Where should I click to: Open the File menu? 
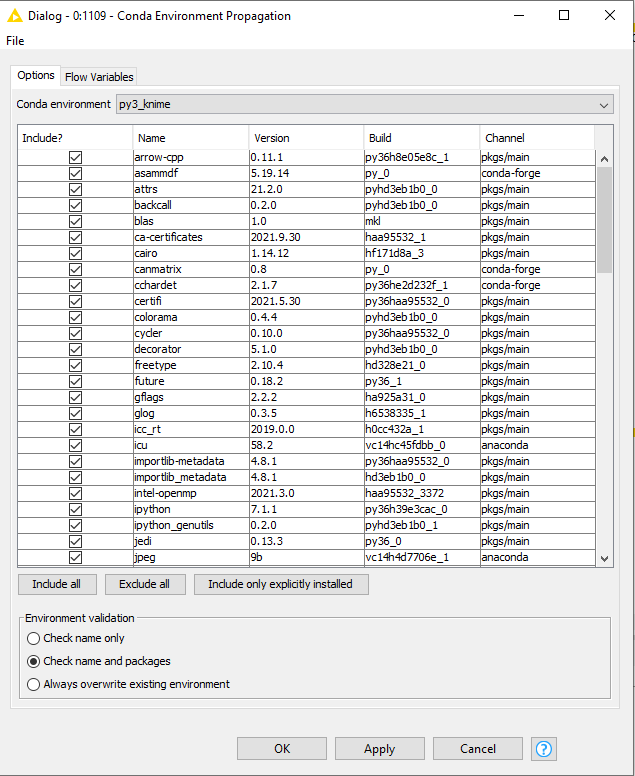coord(15,41)
